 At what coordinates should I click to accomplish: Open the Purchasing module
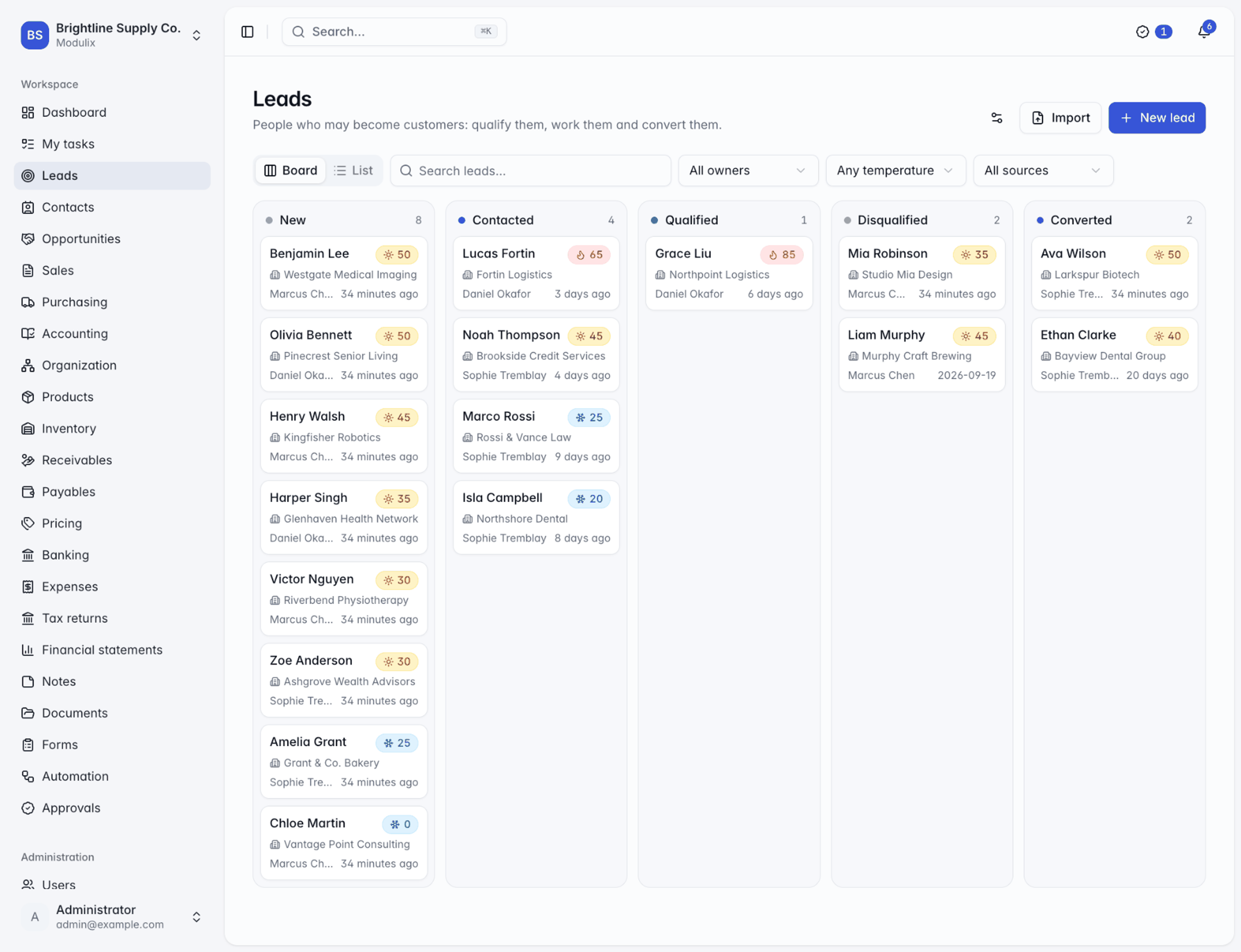[112, 302]
